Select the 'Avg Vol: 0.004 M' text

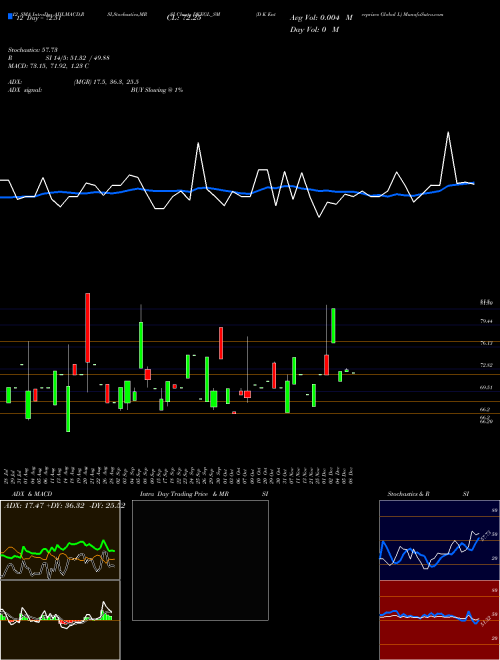pyautogui.click(x=321, y=18)
